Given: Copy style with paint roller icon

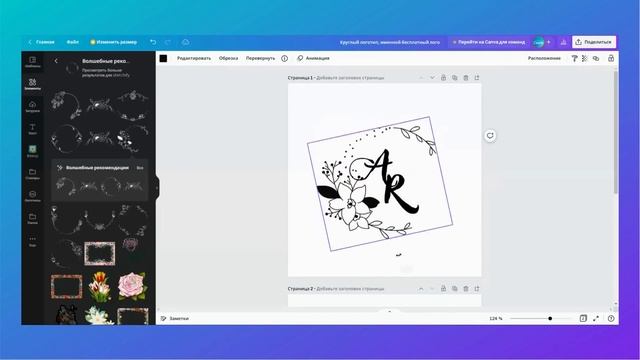Looking at the screenshot, I should (574, 58).
